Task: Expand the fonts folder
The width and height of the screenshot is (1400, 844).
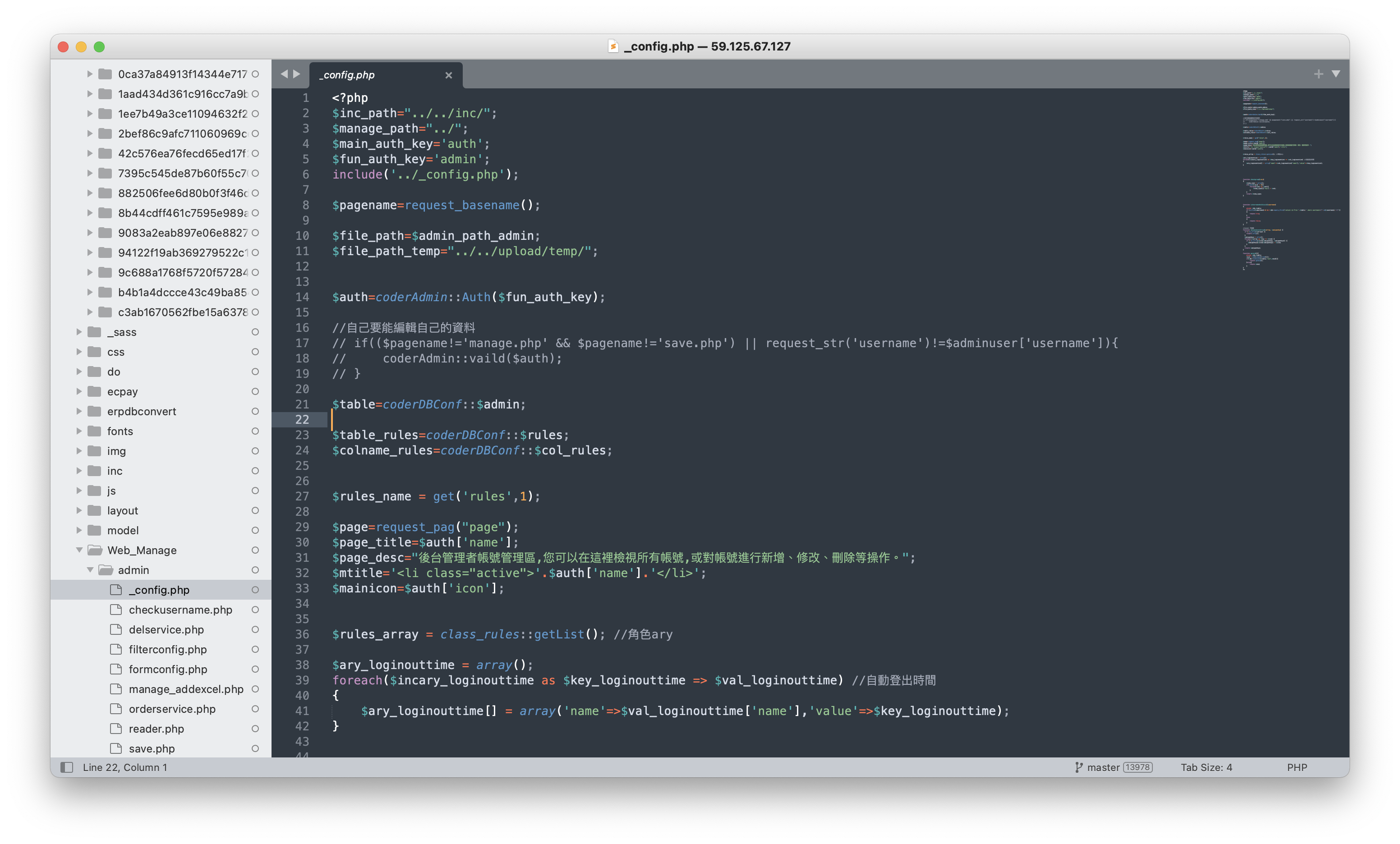Action: point(79,431)
